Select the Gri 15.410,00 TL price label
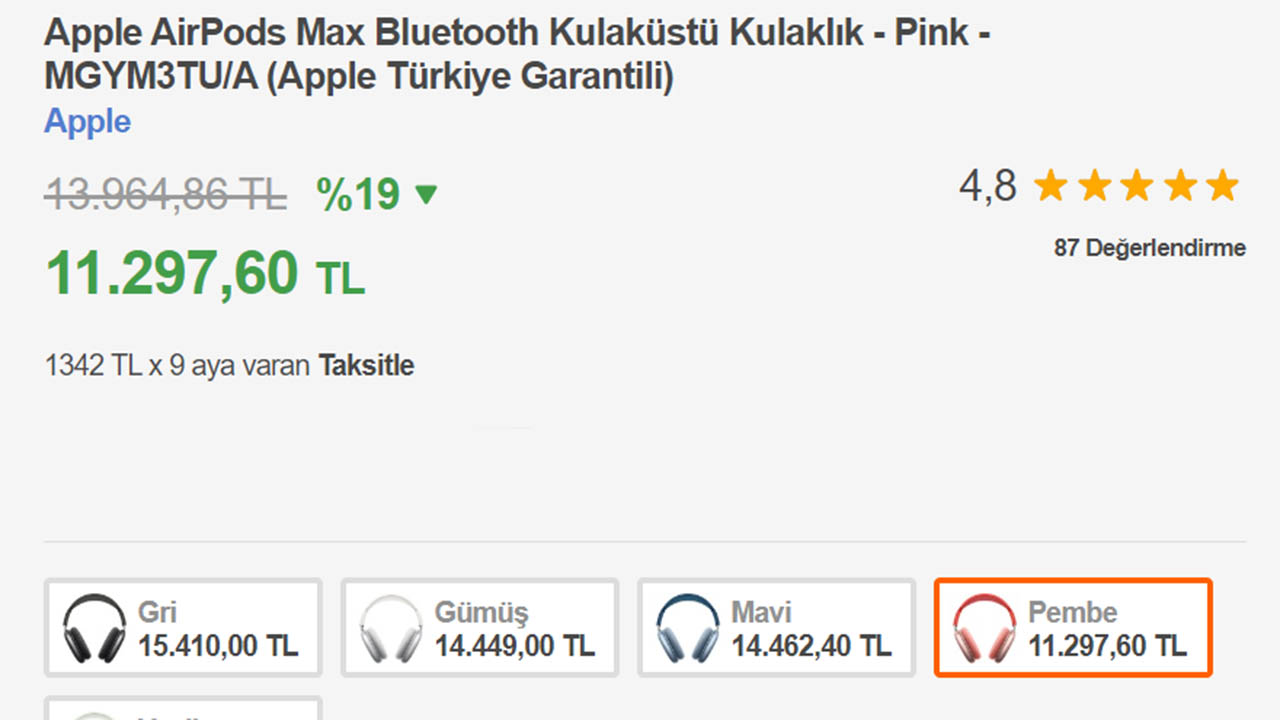Image resolution: width=1280 pixels, height=720 pixels. (218, 645)
